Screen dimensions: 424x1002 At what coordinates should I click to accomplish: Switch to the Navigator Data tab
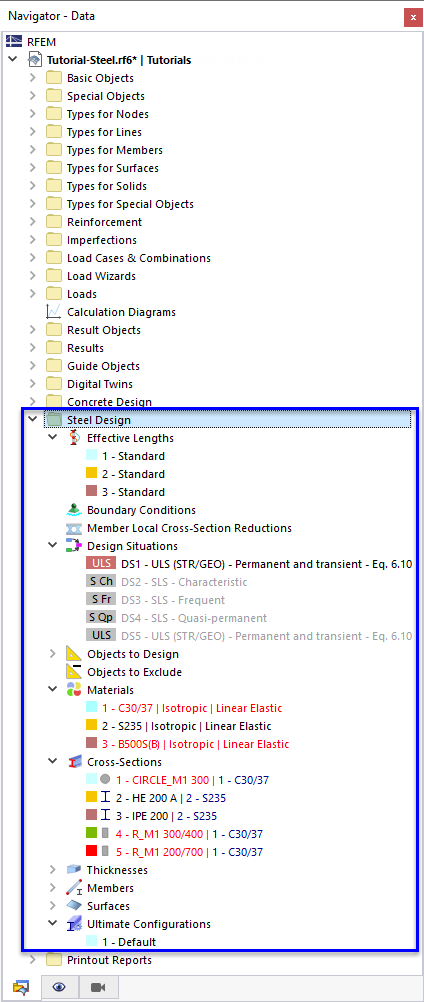tap(21, 987)
